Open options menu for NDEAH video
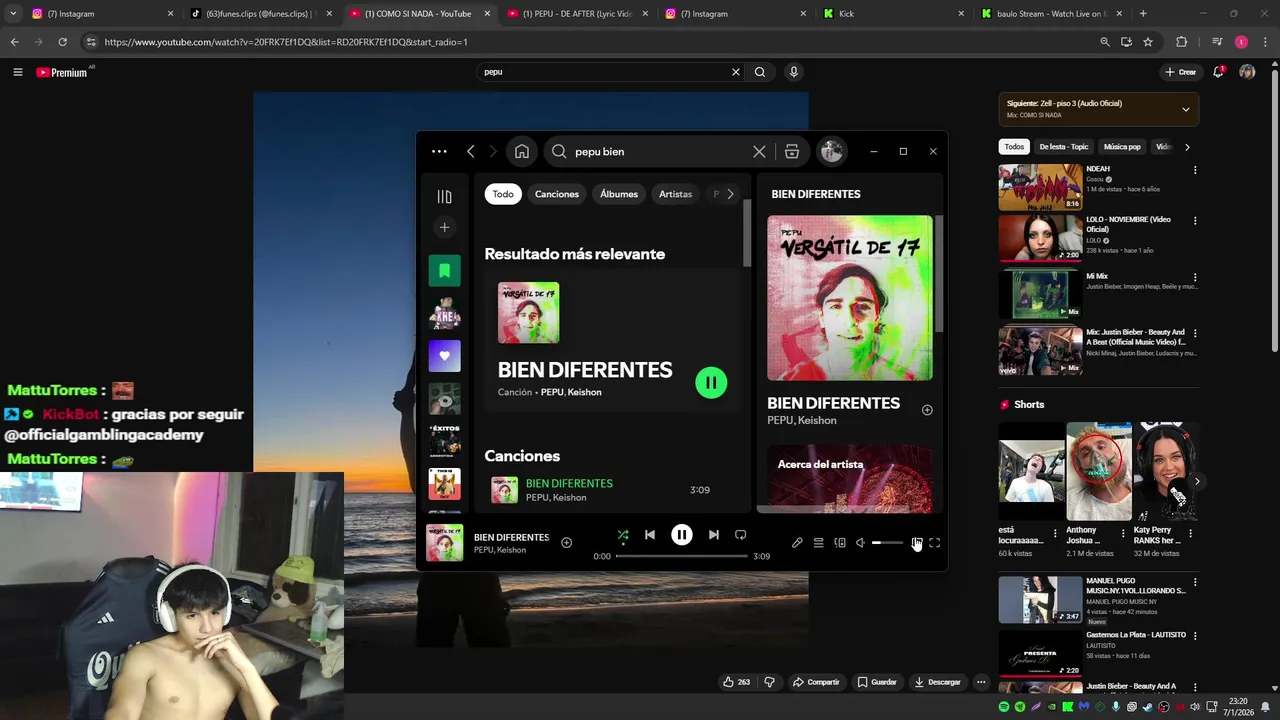The width and height of the screenshot is (1280, 720). tap(1195, 170)
